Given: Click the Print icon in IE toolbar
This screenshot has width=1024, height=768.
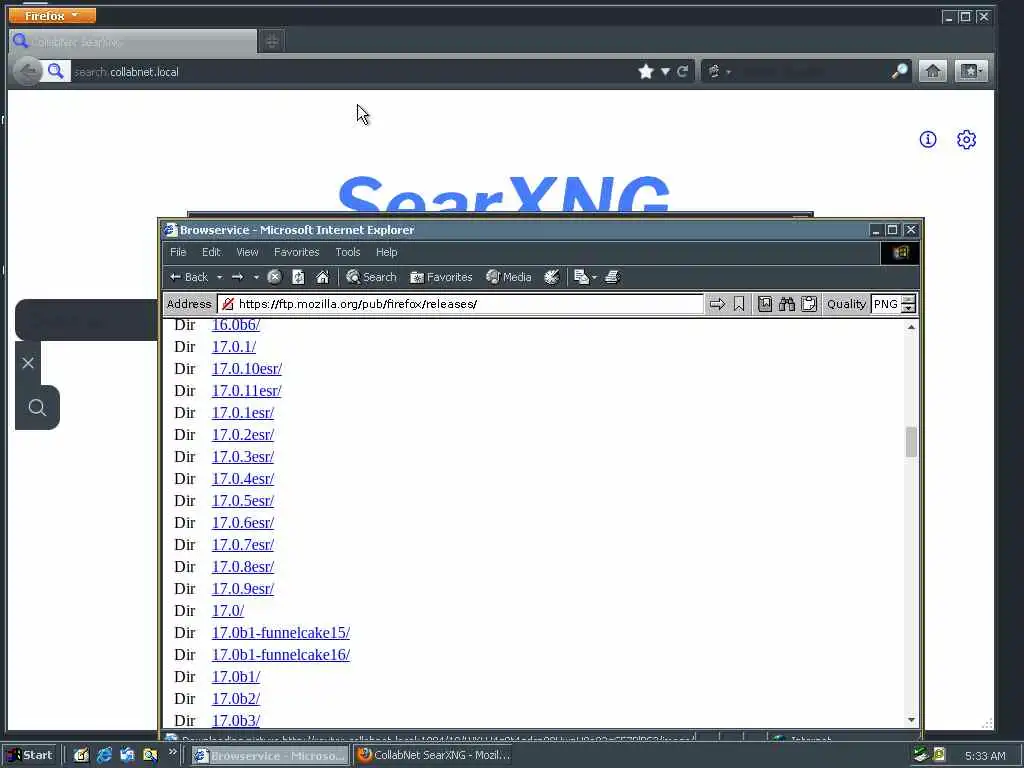Looking at the screenshot, I should (612, 277).
